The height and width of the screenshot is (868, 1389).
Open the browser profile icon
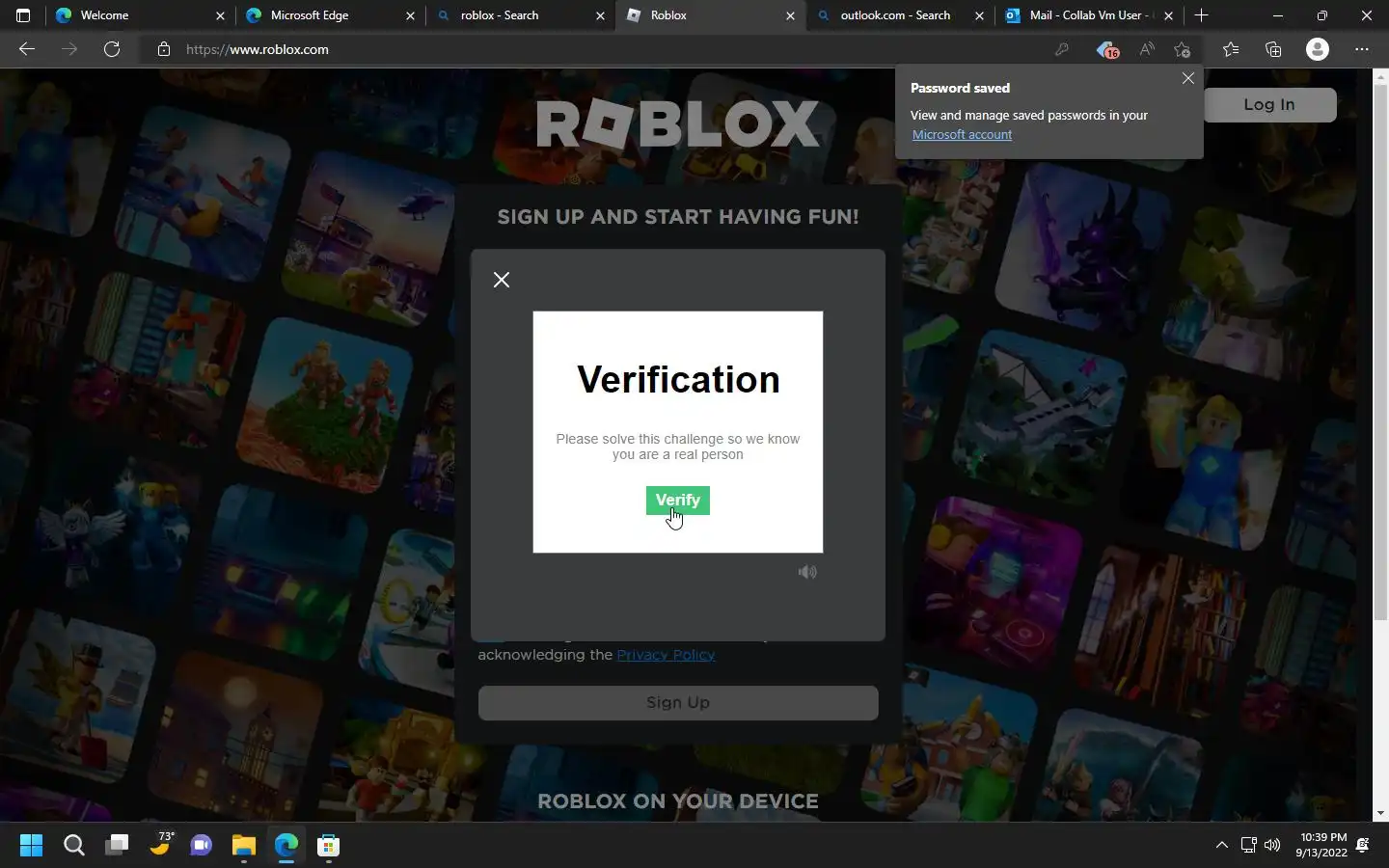(x=1317, y=49)
